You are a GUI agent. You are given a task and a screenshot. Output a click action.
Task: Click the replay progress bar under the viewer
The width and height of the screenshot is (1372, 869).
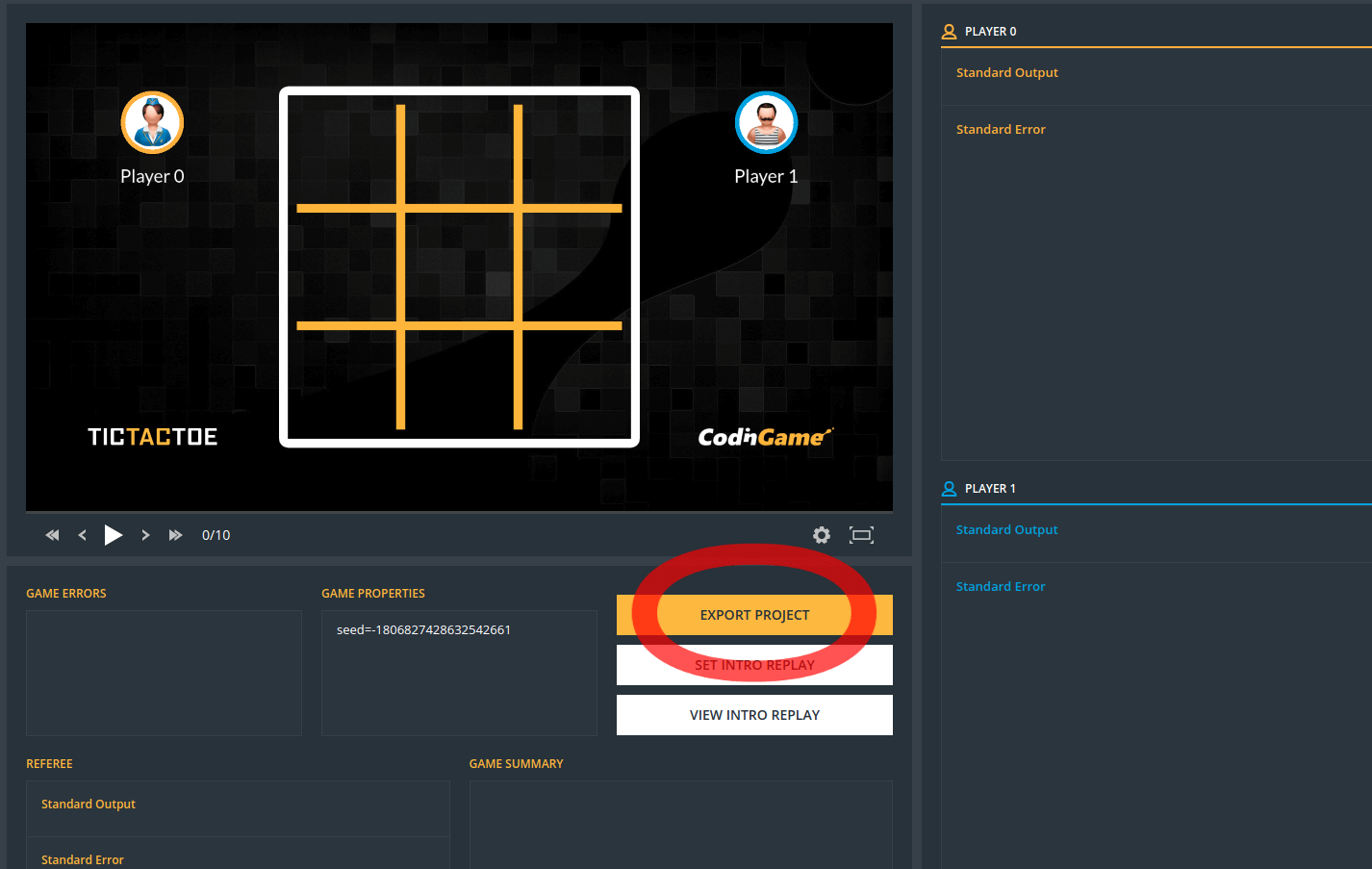(x=459, y=512)
